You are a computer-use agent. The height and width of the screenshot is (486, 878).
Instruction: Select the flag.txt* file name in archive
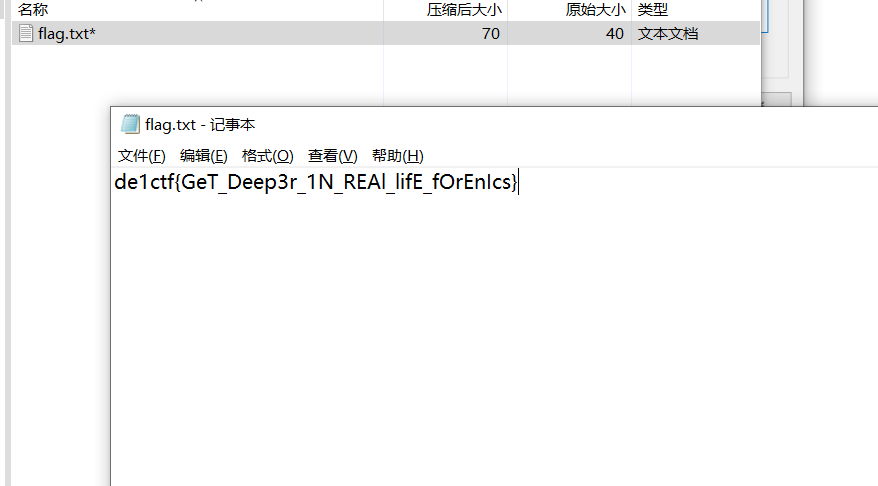[x=67, y=34]
